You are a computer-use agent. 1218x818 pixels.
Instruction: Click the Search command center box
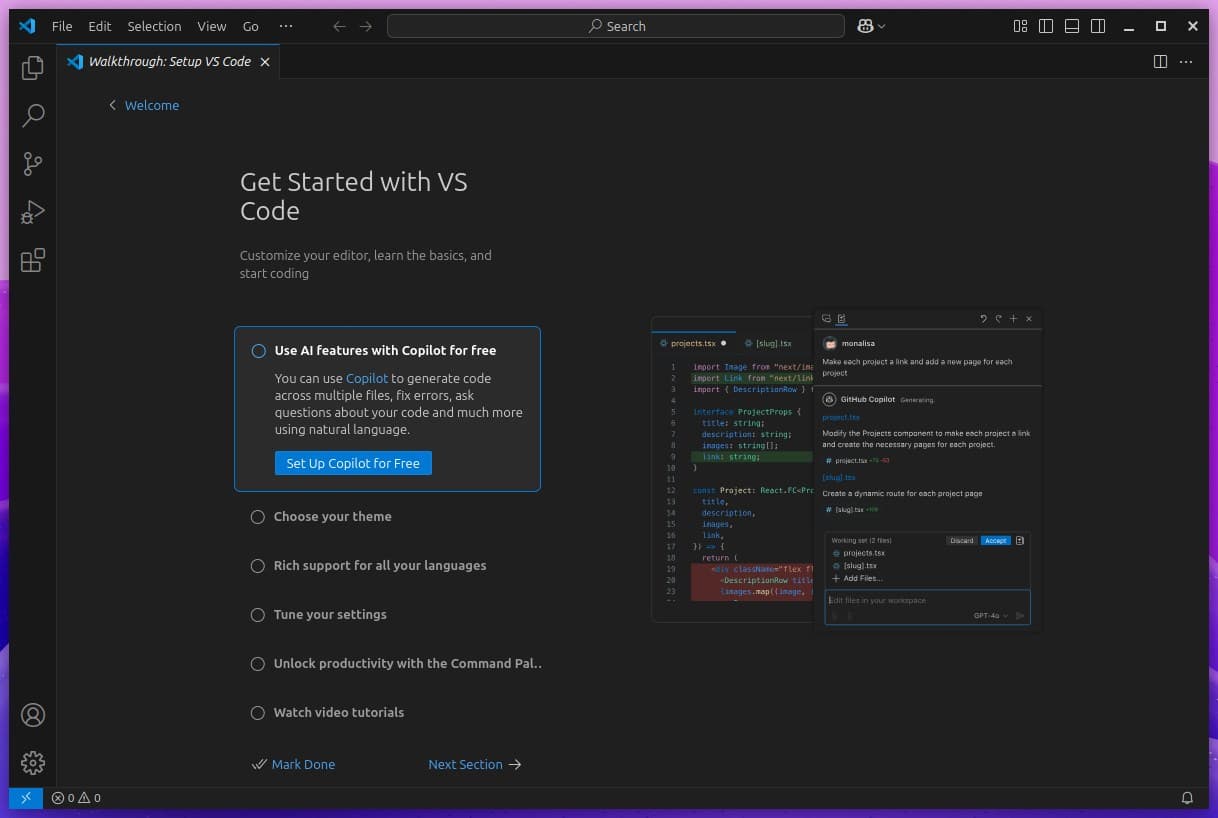tap(615, 27)
